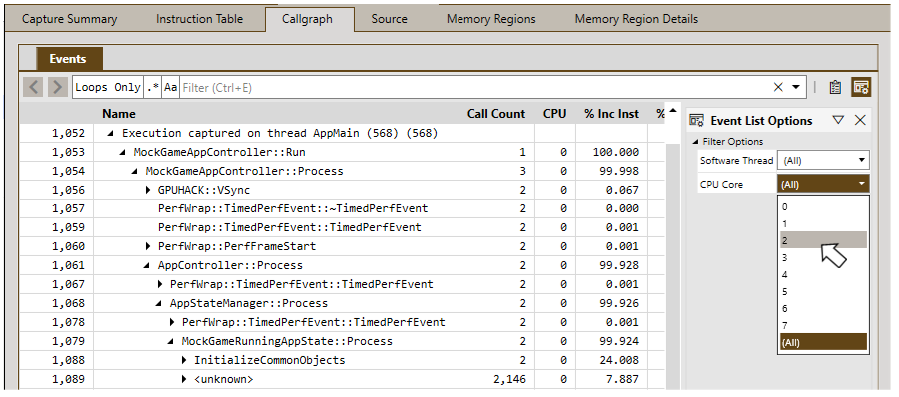Open the Memory Regions tab
The height and width of the screenshot is (397, 899).
pos(491,19)
